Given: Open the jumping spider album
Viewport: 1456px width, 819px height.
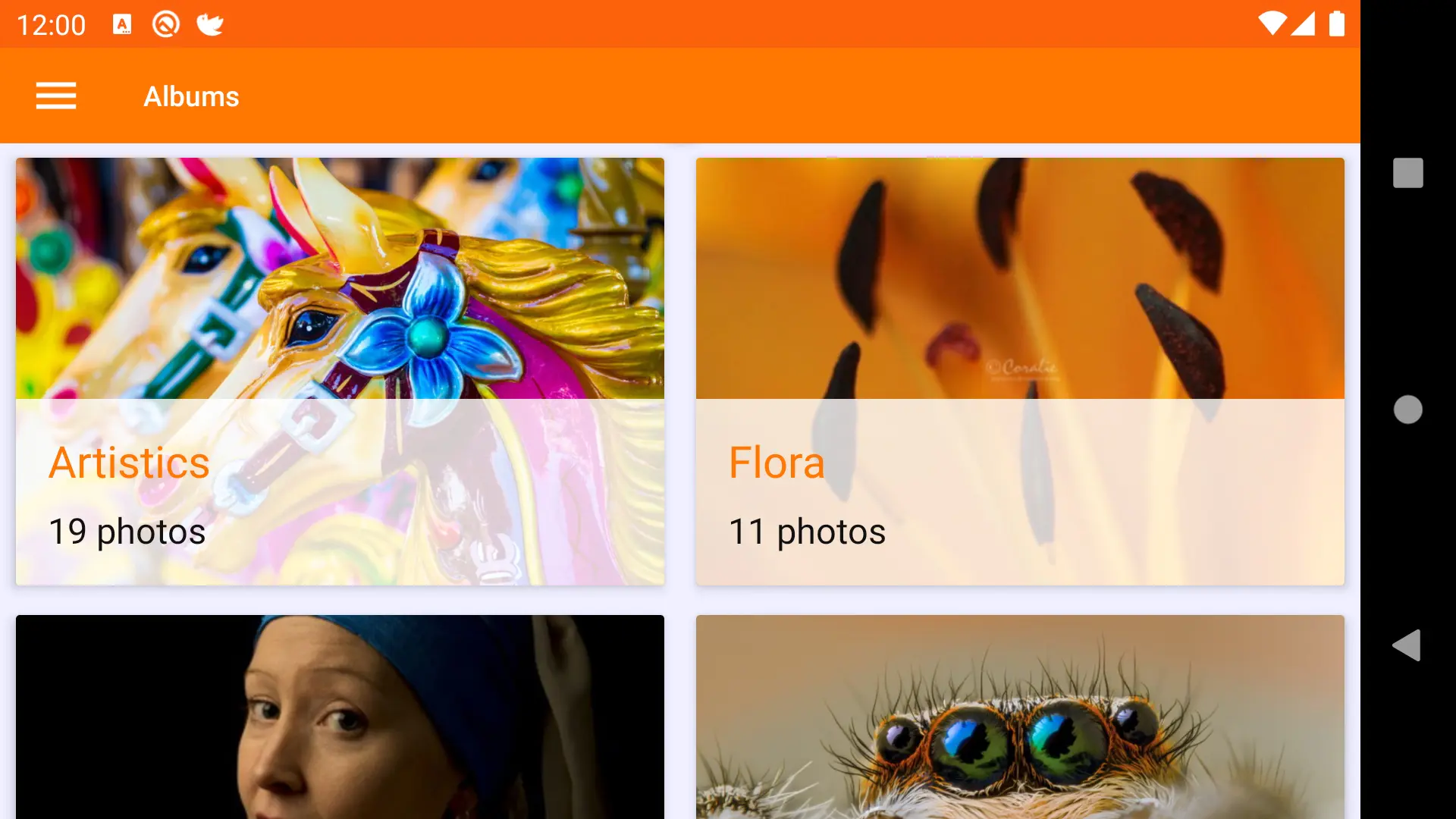Looking at the screenshot, I should [x=1020, y=717].
